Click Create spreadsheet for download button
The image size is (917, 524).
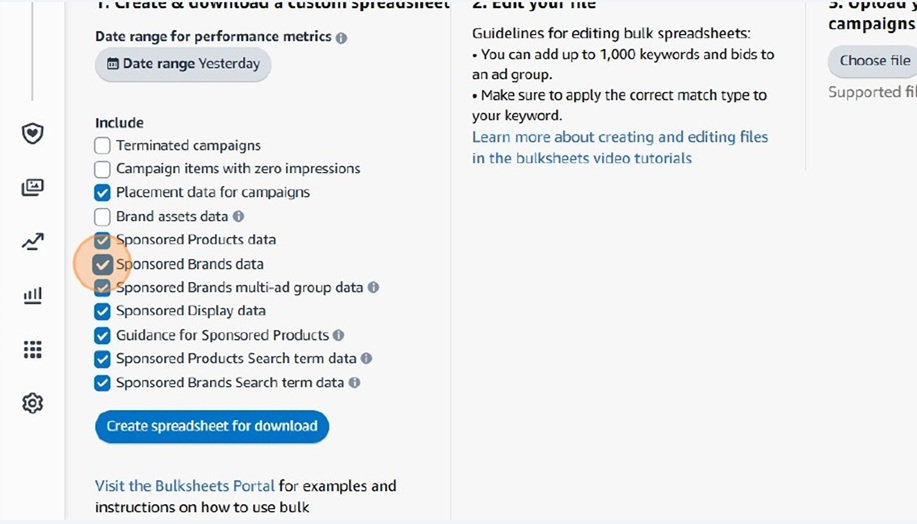212,426
